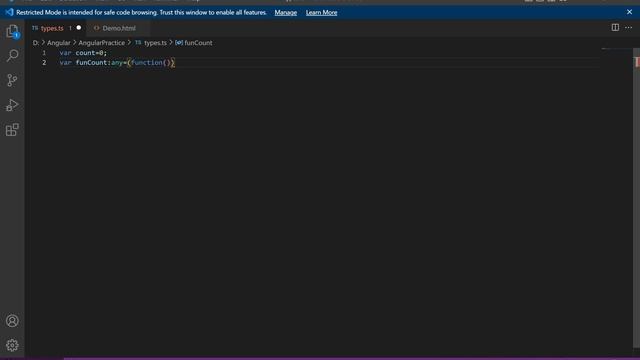The image size is (640, 360).
Task: Click unsaved dot on types.ts tab
Action: coord(79,28)
